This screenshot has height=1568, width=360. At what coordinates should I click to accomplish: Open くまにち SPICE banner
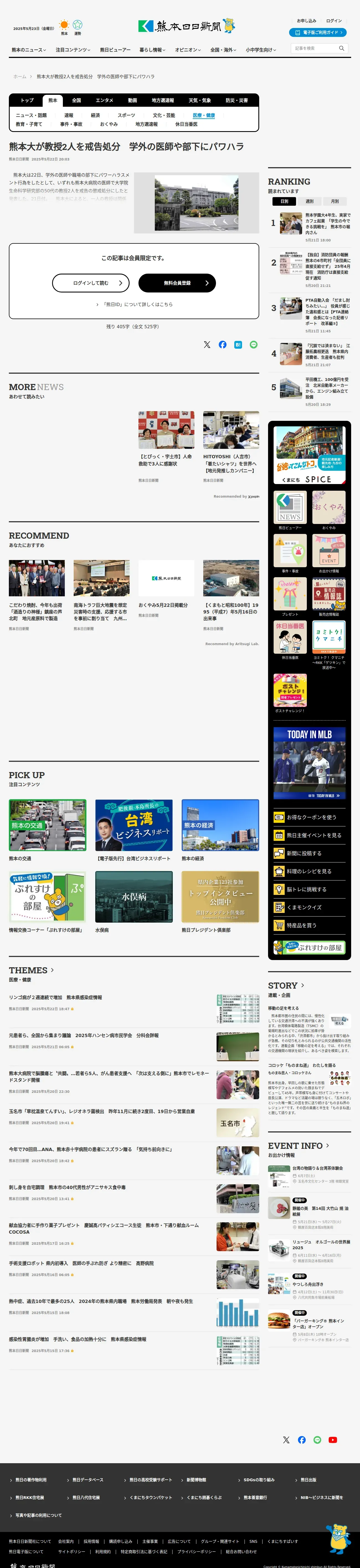tap(310, 455)
